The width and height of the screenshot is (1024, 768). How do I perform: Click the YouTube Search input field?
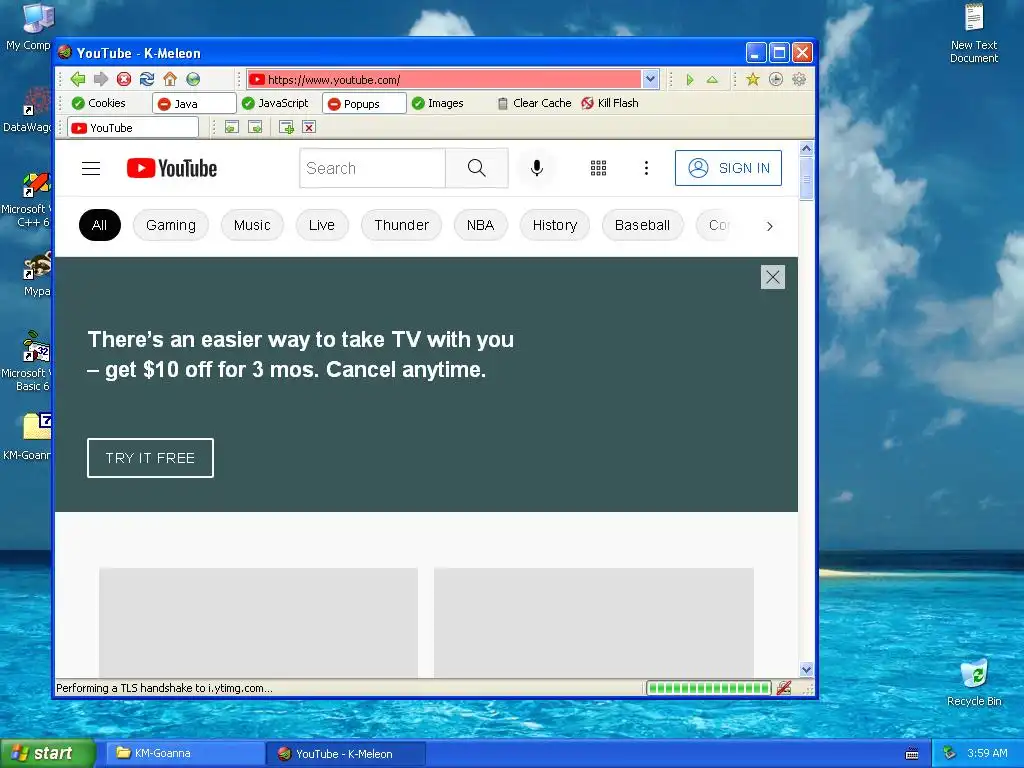(x=373, y=168)
